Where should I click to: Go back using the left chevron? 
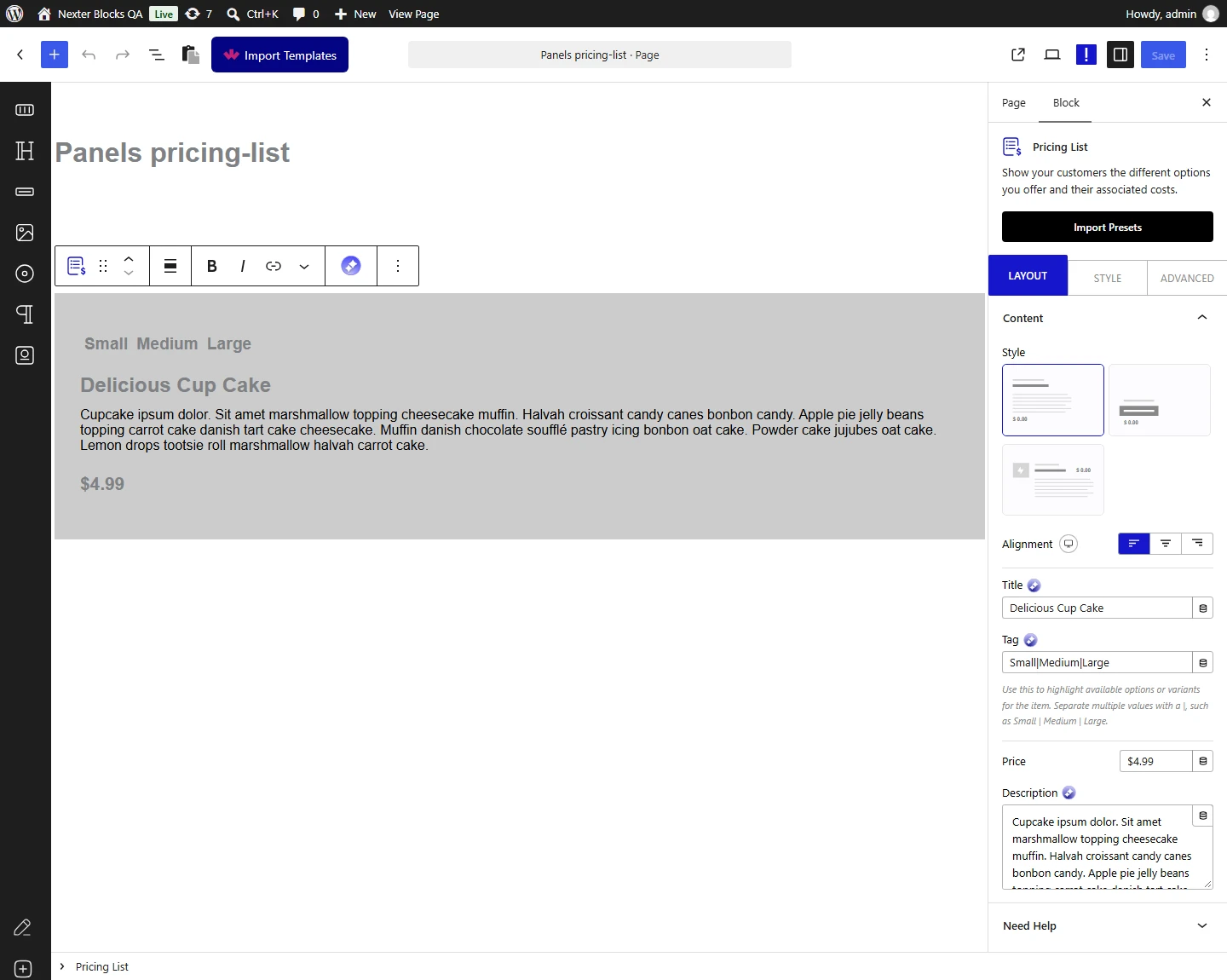(20, 55)
